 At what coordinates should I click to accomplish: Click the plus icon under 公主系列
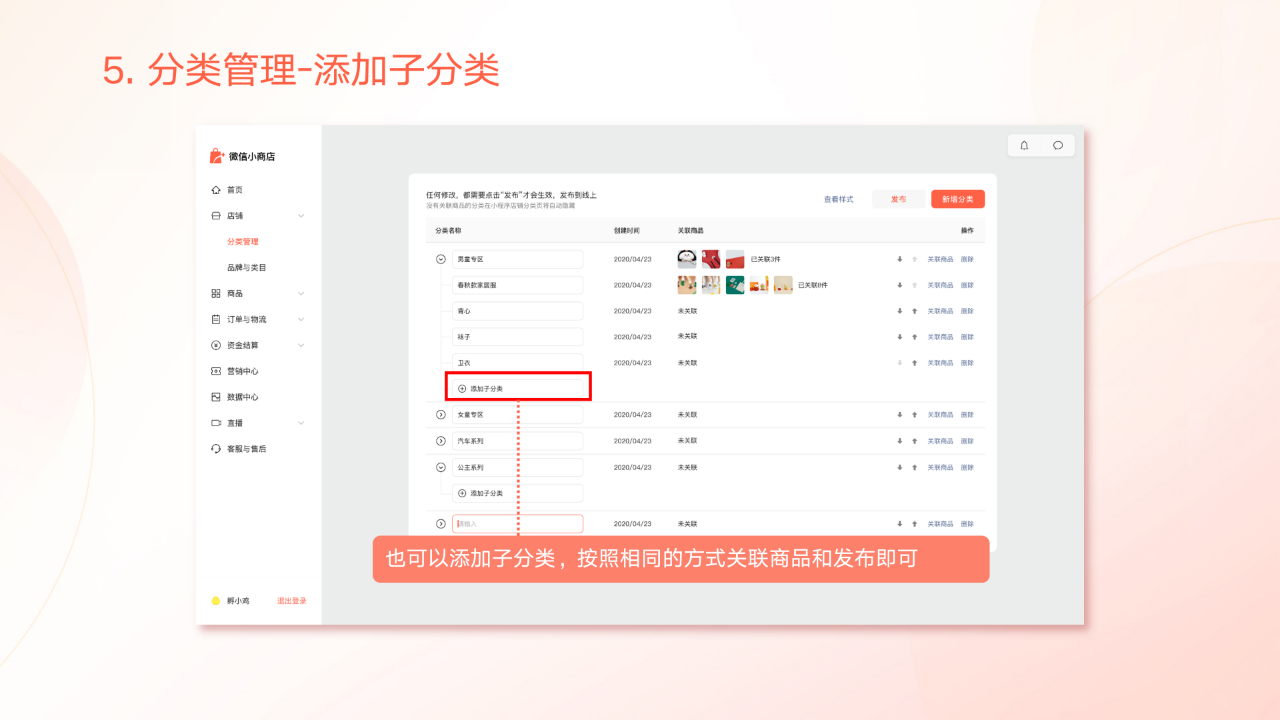click(462, 493)
